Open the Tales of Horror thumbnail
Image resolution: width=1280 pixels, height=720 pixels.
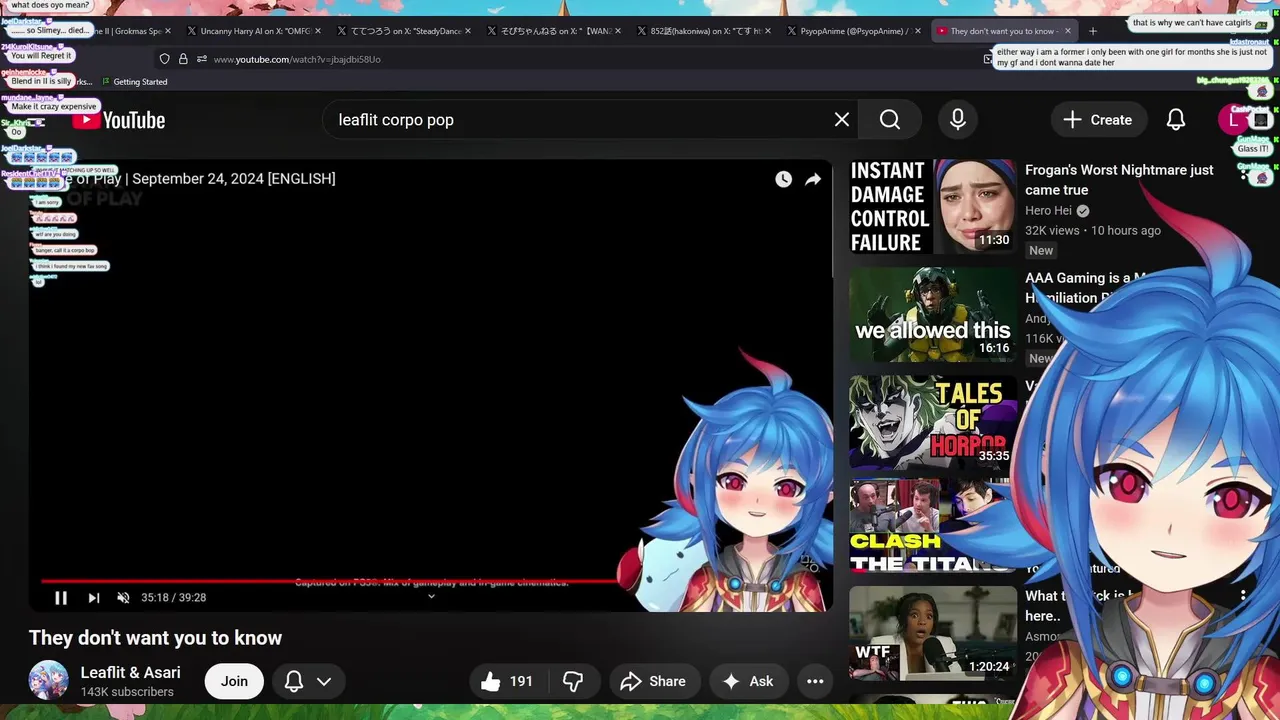(x=933, y=423)
